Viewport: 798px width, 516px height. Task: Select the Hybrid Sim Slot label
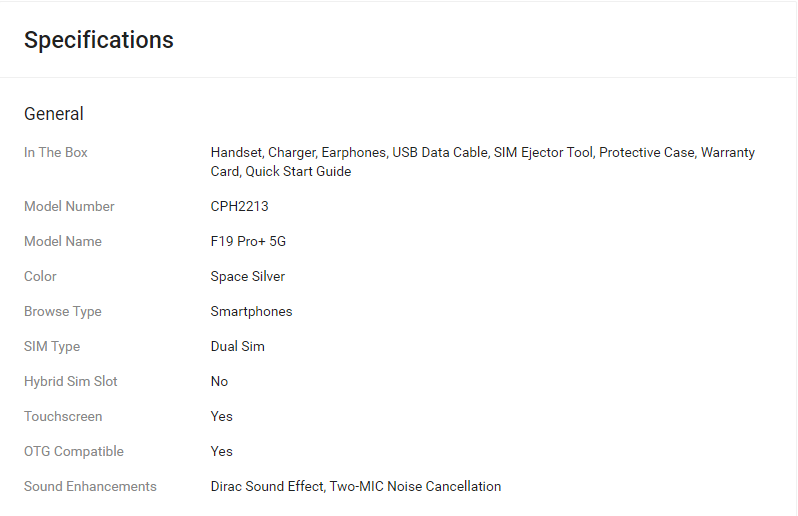71,382
